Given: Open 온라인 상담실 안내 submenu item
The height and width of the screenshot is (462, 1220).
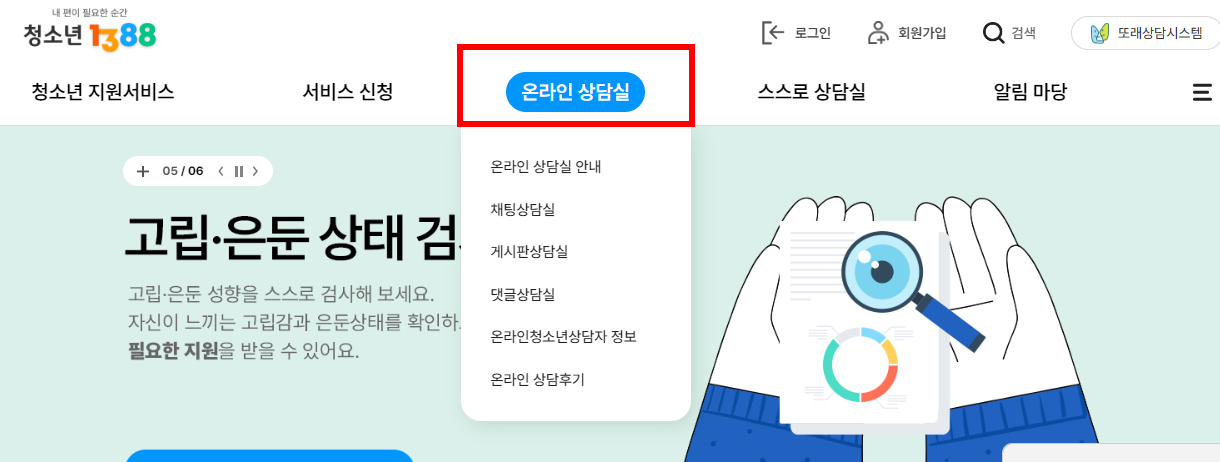Looking at the screenshot, I should [x=546, y=167].
